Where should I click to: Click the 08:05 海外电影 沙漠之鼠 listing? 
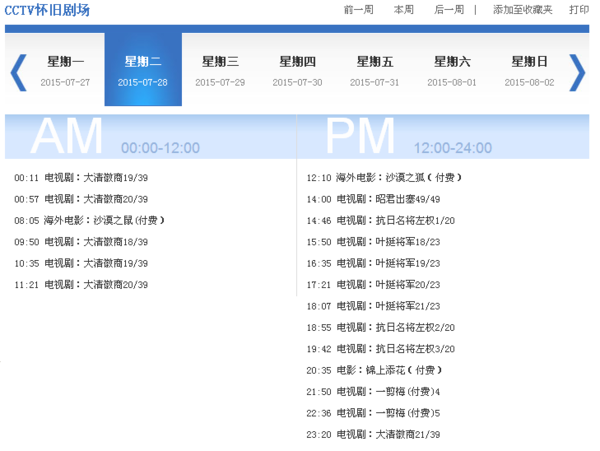(90, 221)
